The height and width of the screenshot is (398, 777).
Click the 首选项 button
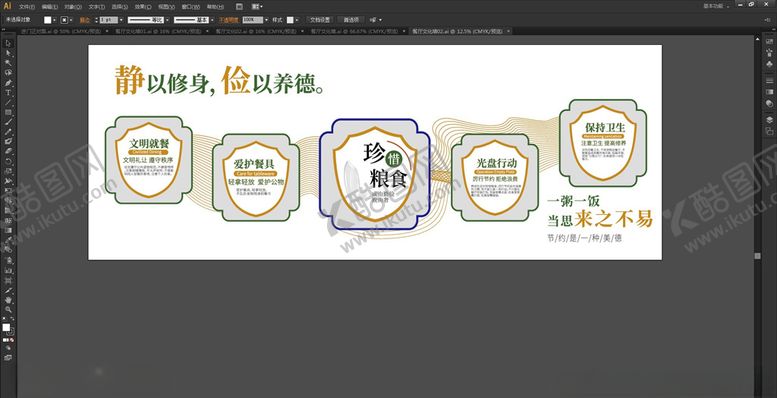coord(351,20)
